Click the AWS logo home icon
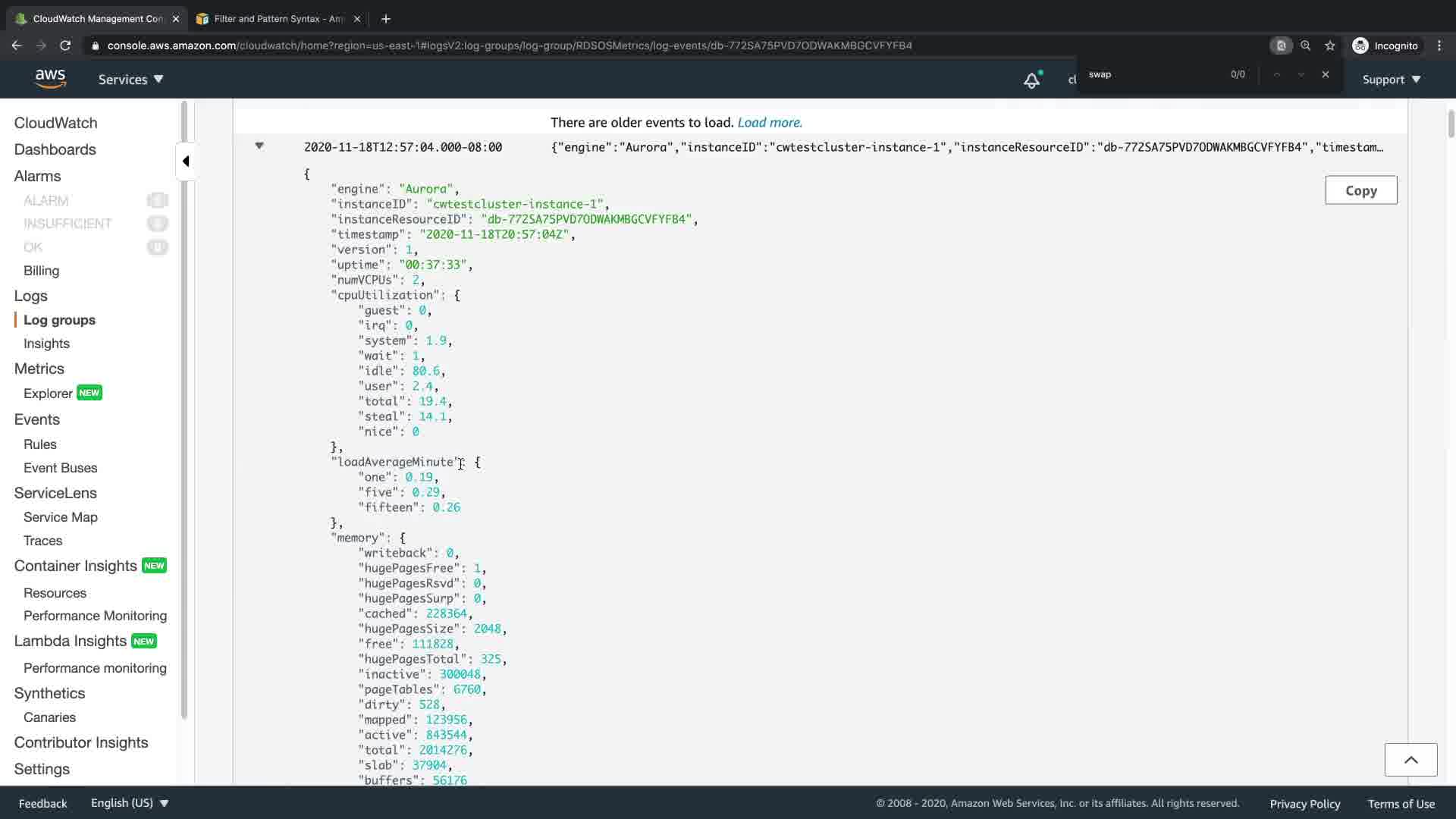Viewport: 1456px width, 819px height. [x=50, y=79]
